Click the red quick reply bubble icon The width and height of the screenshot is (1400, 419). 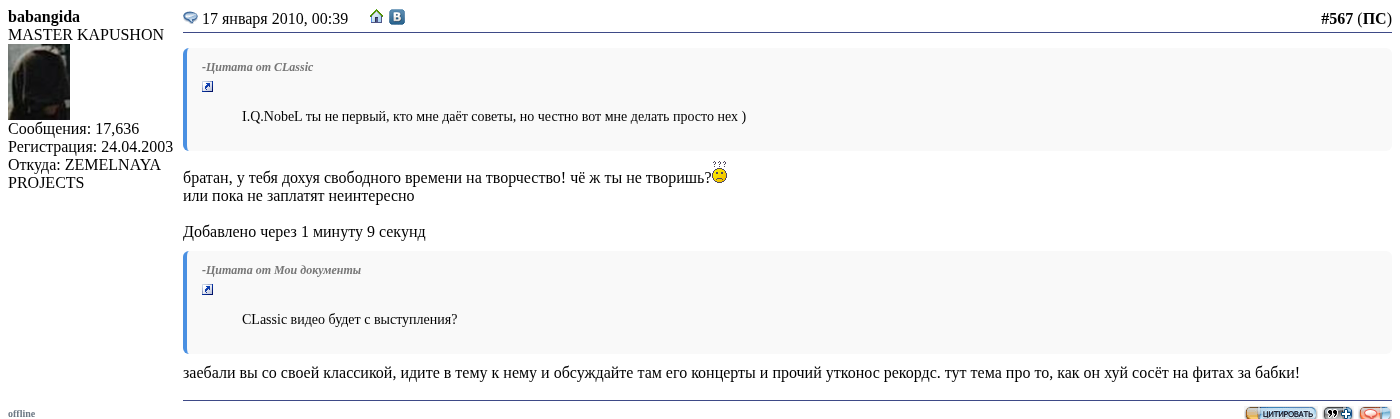point(1375,413)
